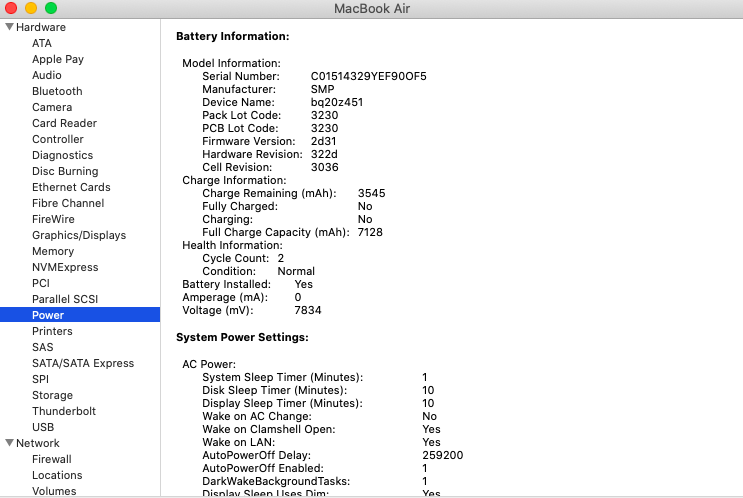Viewport: 743px width, 498px height.
Task: Select Memory in the Hardware list
Action: point(53,251)
